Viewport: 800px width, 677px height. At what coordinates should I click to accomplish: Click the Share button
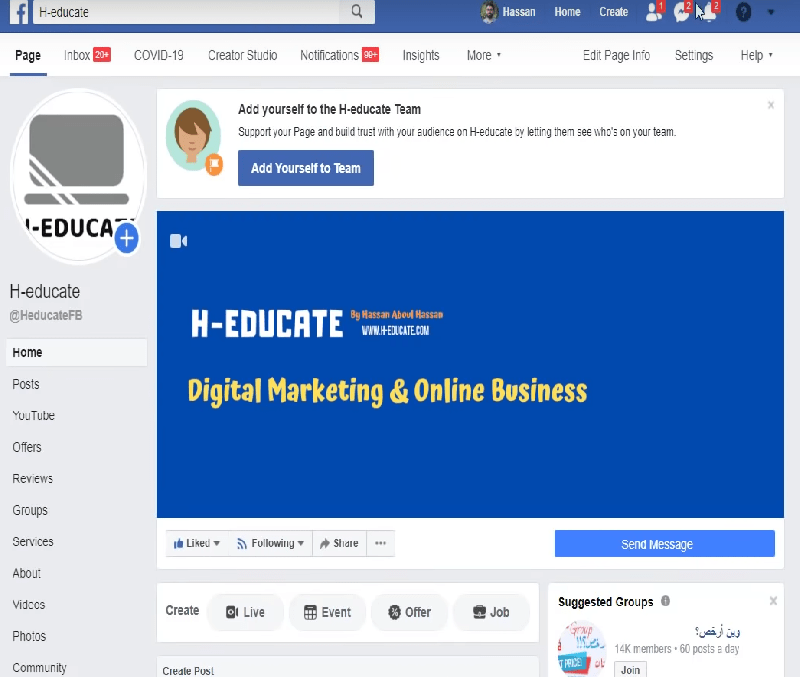339,543
